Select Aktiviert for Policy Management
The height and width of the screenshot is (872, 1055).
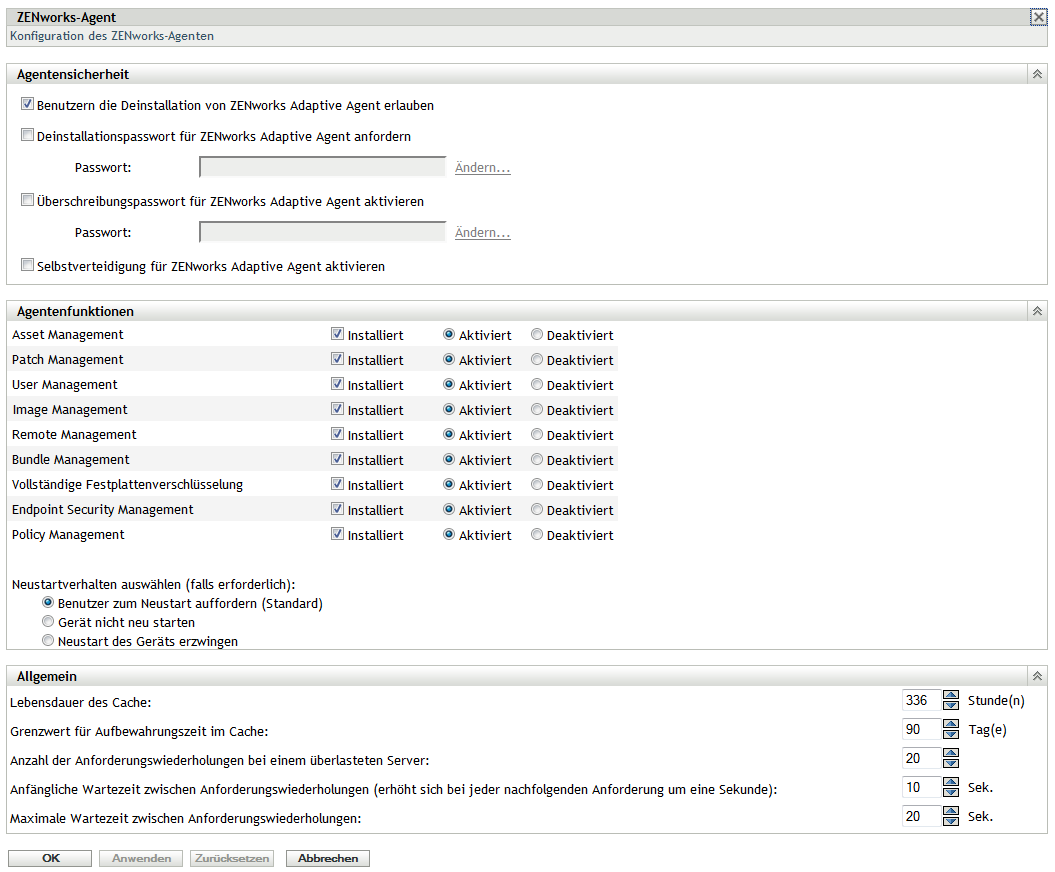coord(449,534)
